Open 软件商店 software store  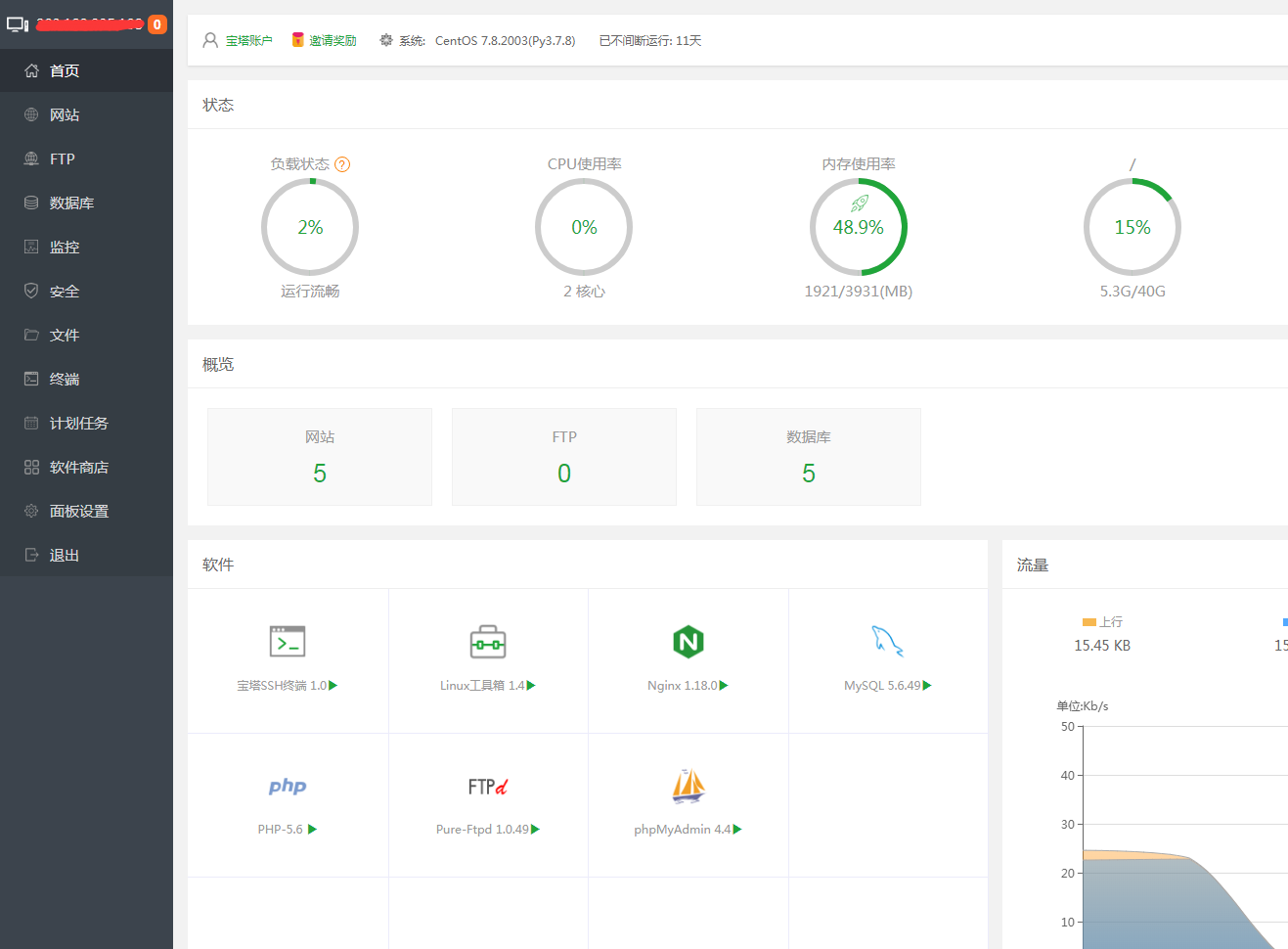[x=86, y=467]
